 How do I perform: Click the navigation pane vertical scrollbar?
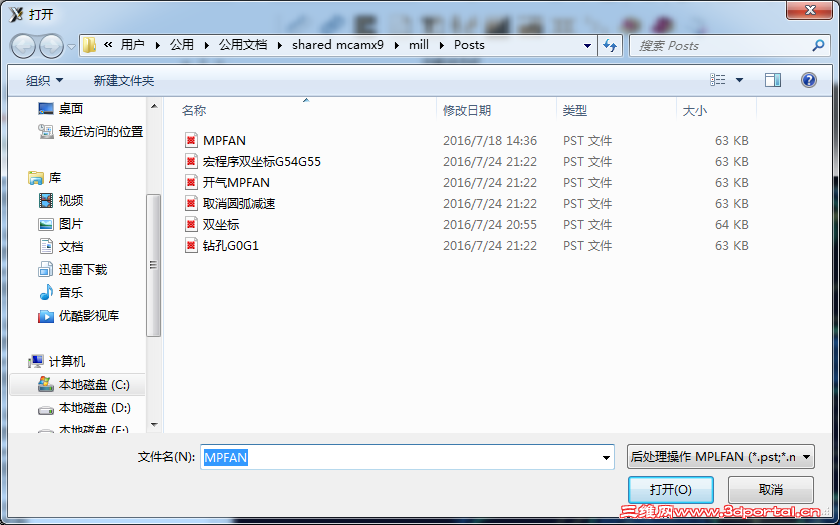pyautogui.click(x=154, y=265)
